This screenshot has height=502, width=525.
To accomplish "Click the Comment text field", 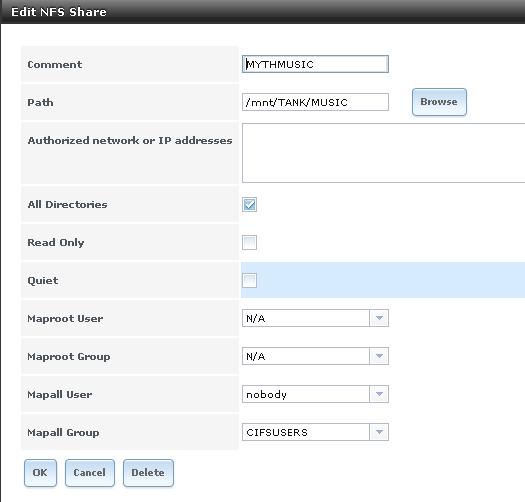I will point(315,64).
